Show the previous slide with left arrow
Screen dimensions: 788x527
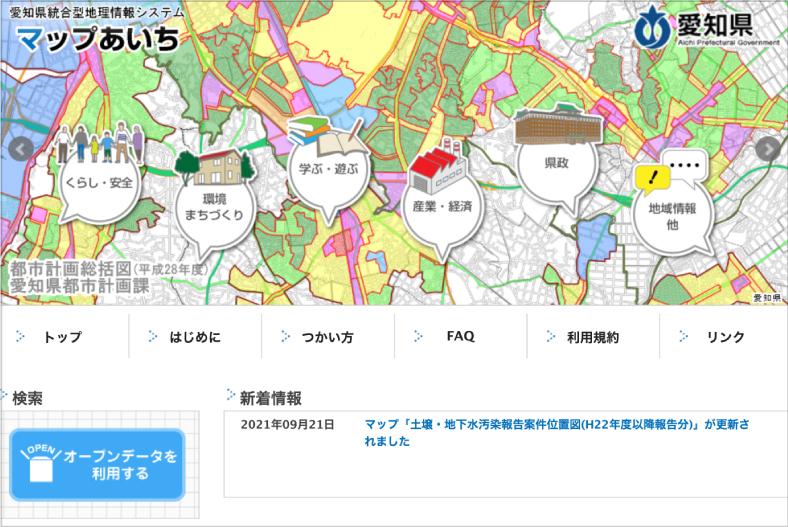click(21, 149)
